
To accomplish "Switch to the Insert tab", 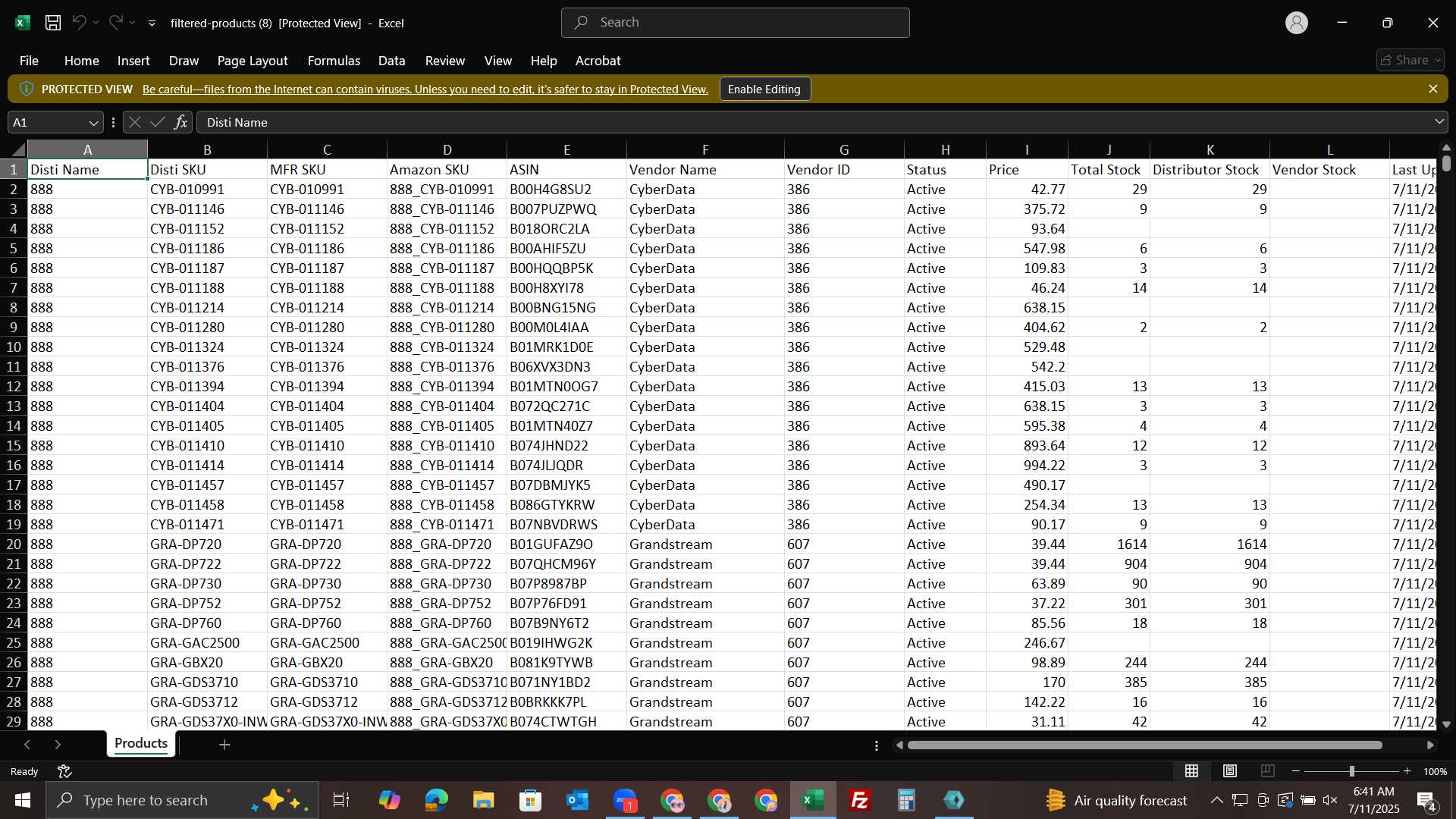I will pos(133,61).
